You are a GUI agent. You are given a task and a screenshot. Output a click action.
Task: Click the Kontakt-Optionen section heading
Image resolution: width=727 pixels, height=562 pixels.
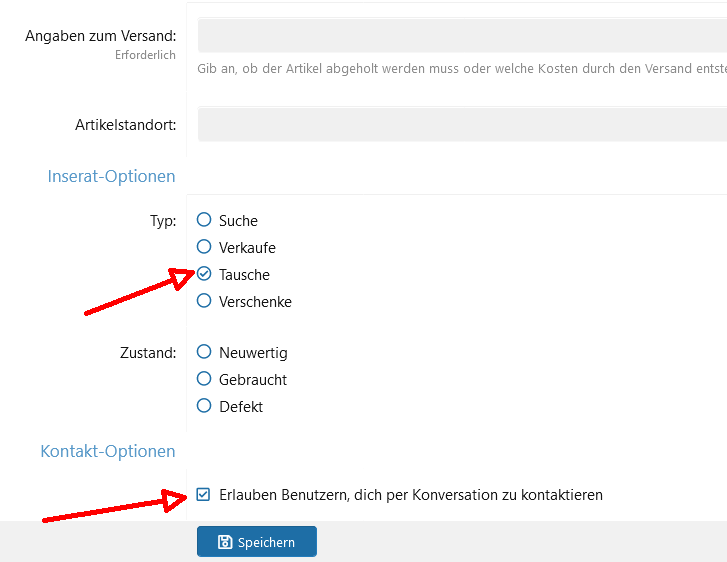pos(108,451)
